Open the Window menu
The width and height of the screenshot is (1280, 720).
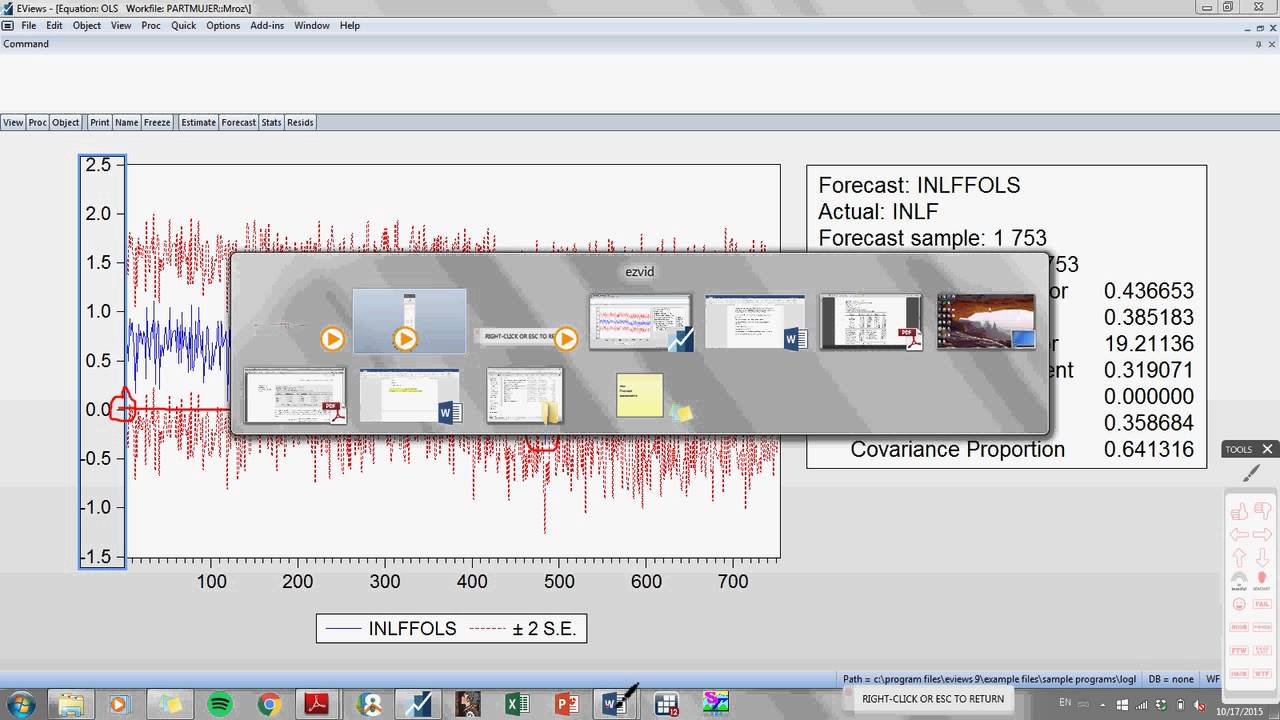(312, 26)
